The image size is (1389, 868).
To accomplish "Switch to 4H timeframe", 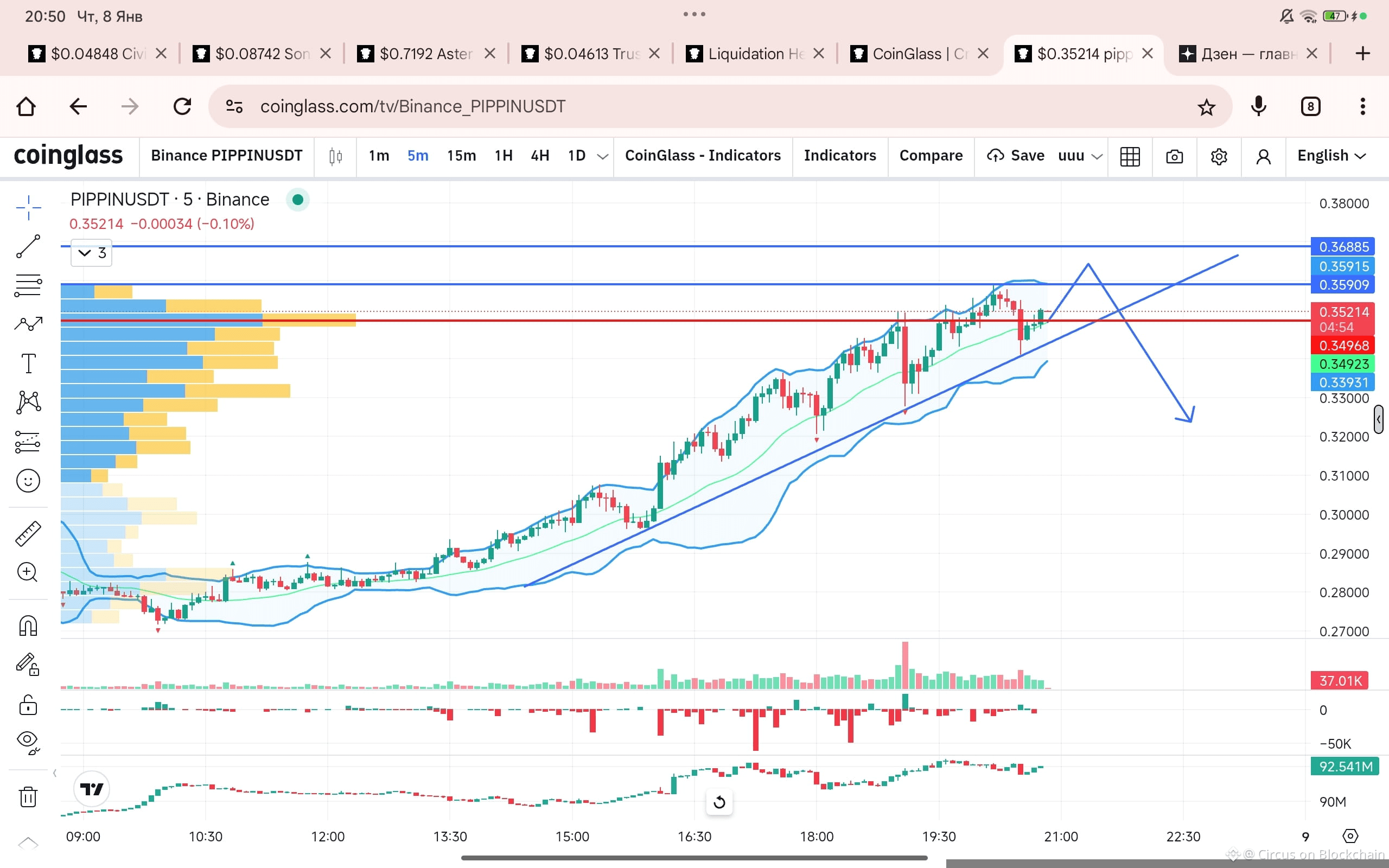I will point(540,156).
